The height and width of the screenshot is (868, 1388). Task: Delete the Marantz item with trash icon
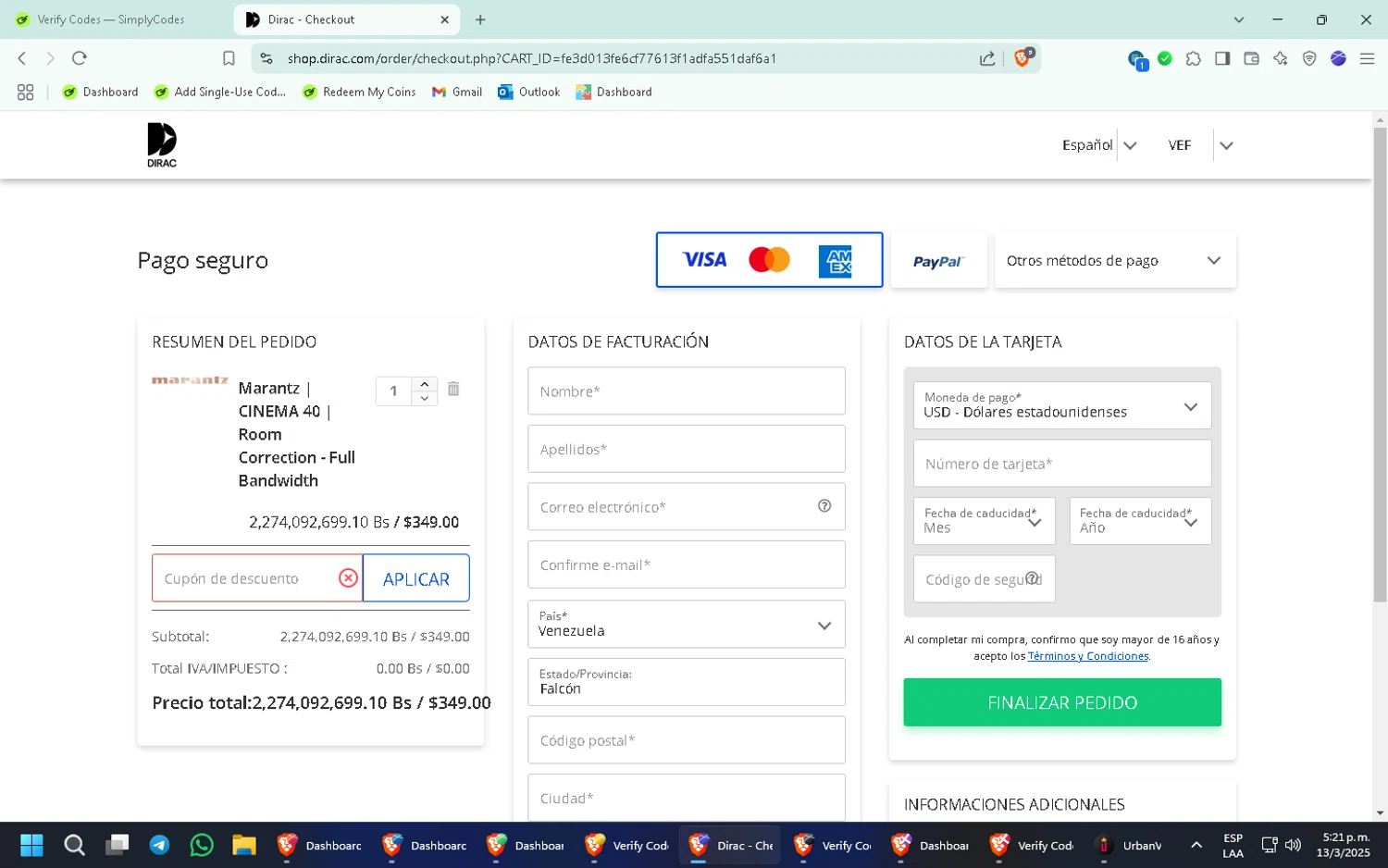click(x=453, y=389)
